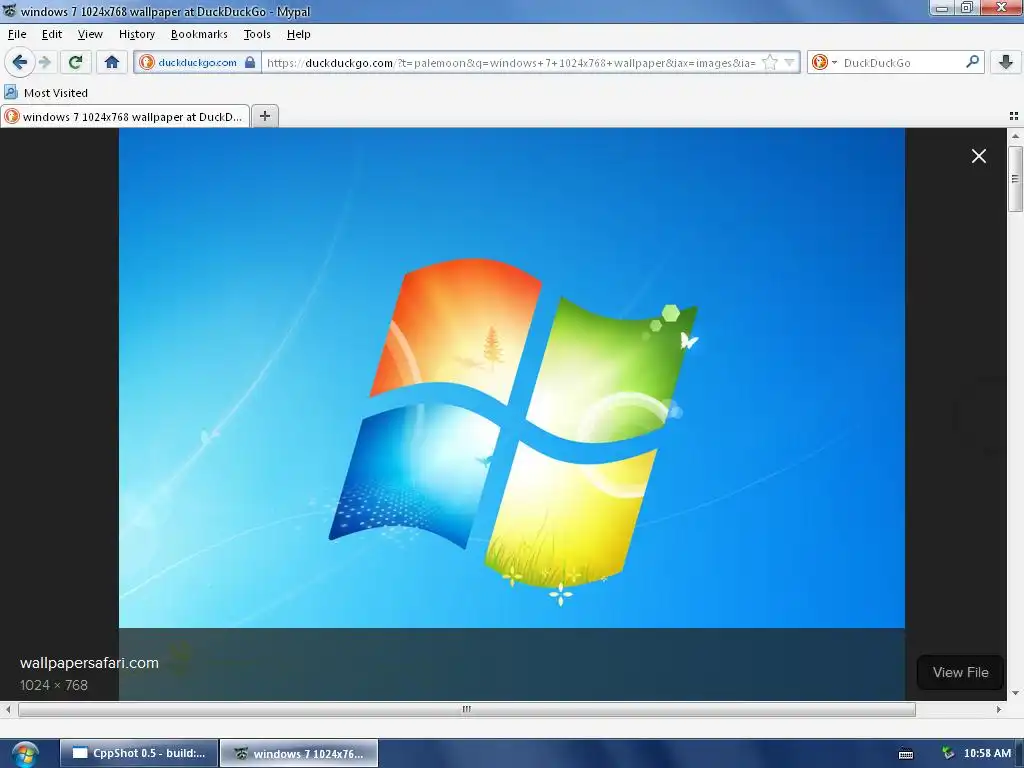The width and height of the screenshot is (1024, 768).
Task: Click the scroll up arrow
Action: 1015,136
